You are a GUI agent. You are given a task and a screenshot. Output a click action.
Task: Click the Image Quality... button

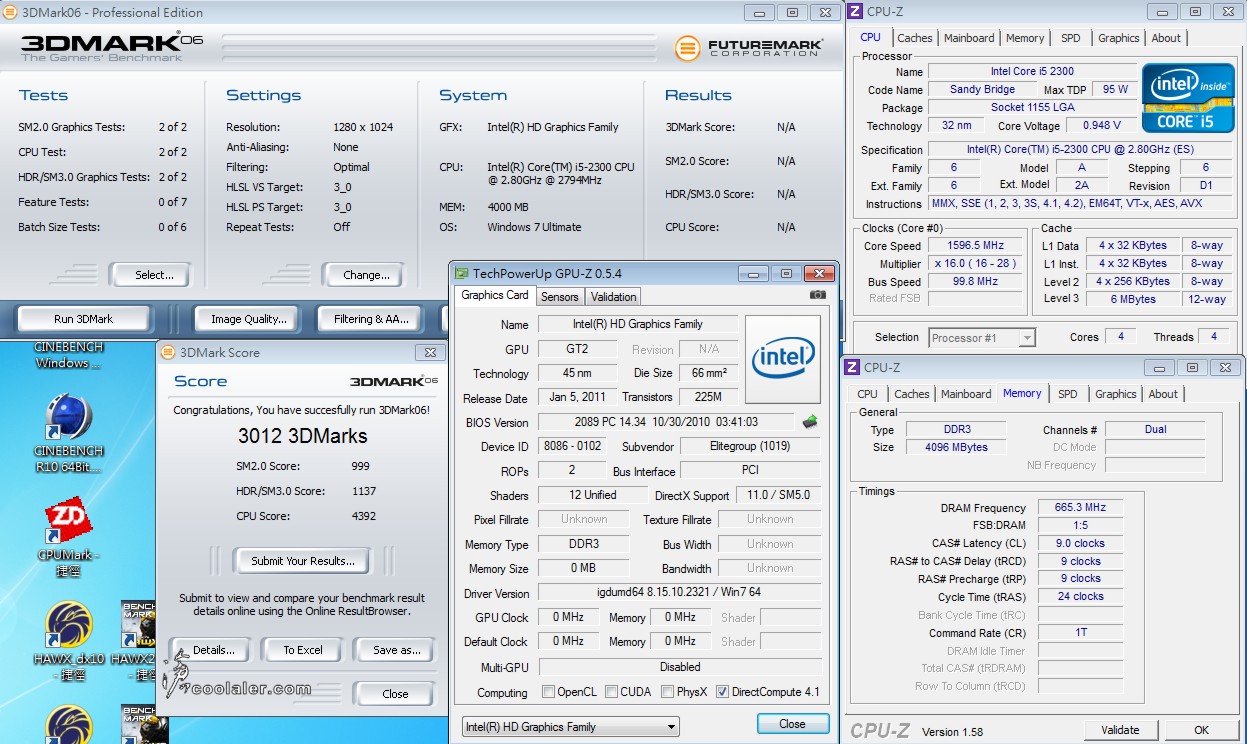[x=249, y=319]
